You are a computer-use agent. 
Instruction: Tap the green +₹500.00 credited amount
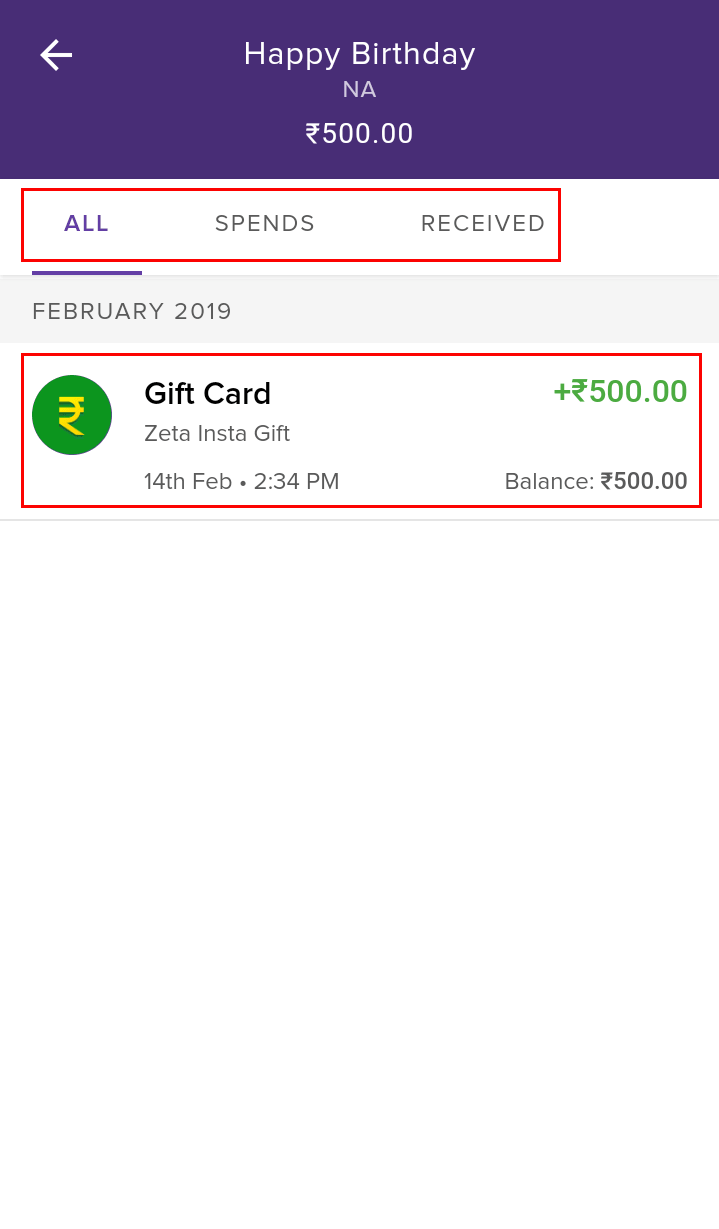pyautogui.click(x=620, y=392)
